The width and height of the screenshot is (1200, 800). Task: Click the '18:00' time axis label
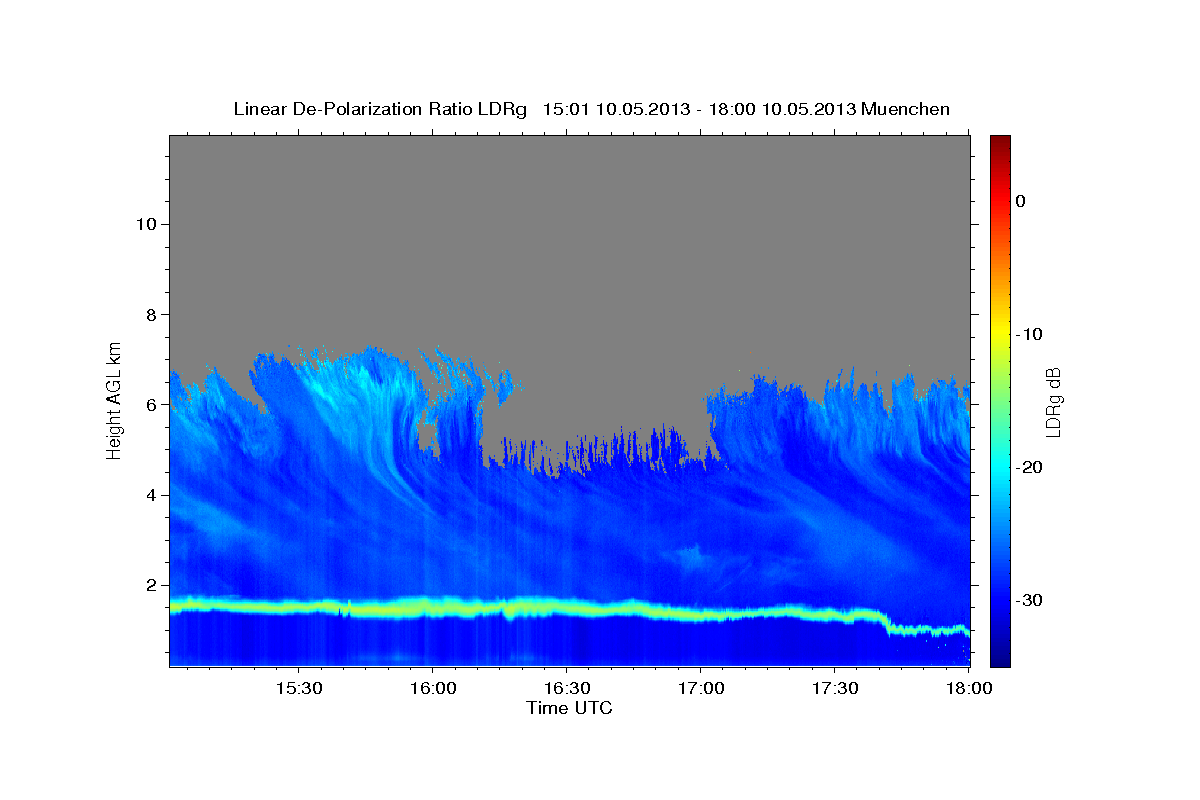pos(969,688)
